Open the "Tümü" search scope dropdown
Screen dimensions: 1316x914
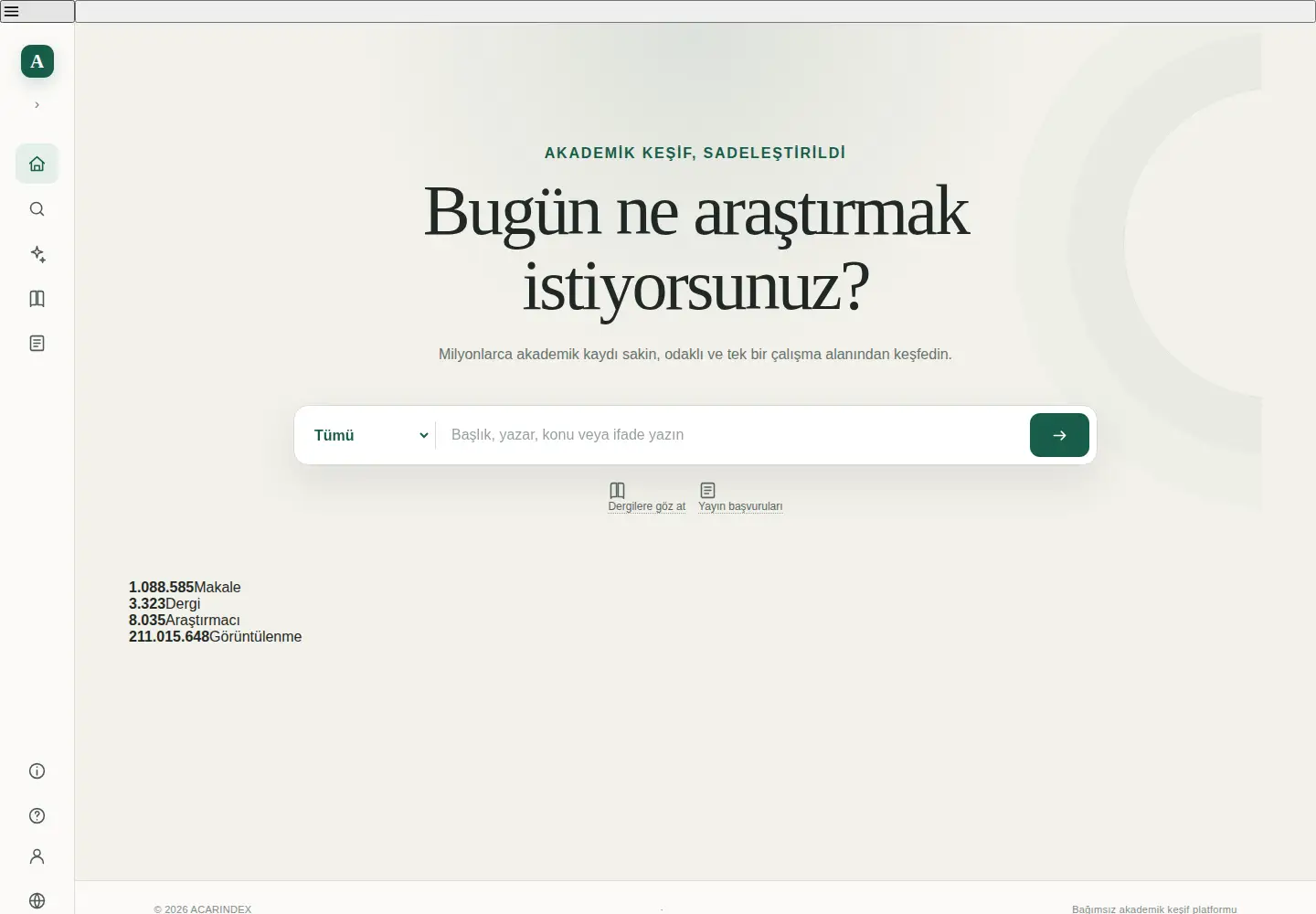370,435
